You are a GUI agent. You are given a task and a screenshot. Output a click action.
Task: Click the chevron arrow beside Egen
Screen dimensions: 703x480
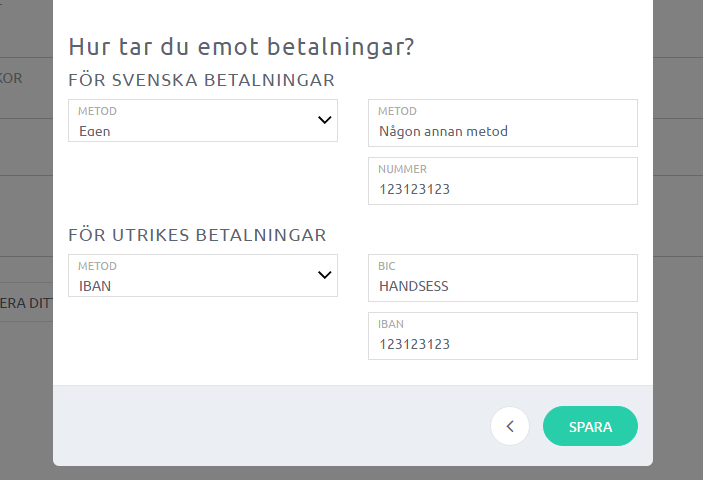(324, 120)
